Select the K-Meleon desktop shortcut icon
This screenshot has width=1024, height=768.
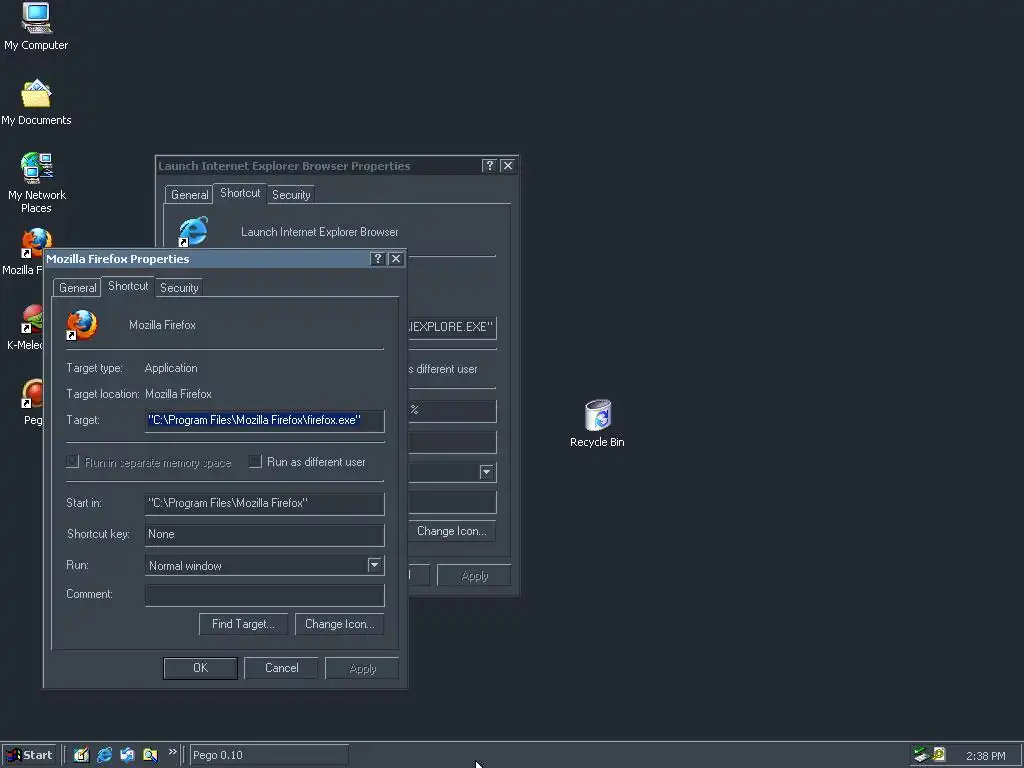[31, 319]
